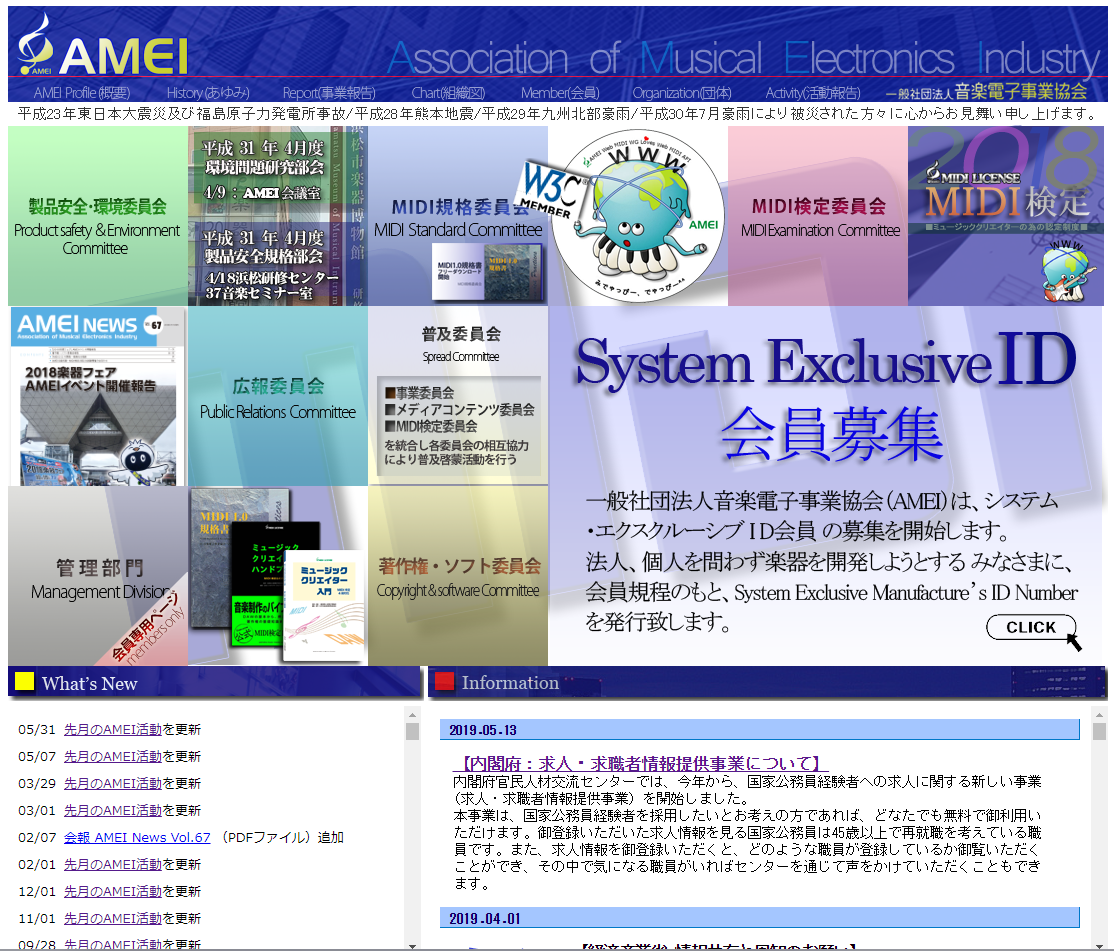Click the W3C Member badge
The height and width of the screenshot is (951, 1114).
tap(551, 190)
